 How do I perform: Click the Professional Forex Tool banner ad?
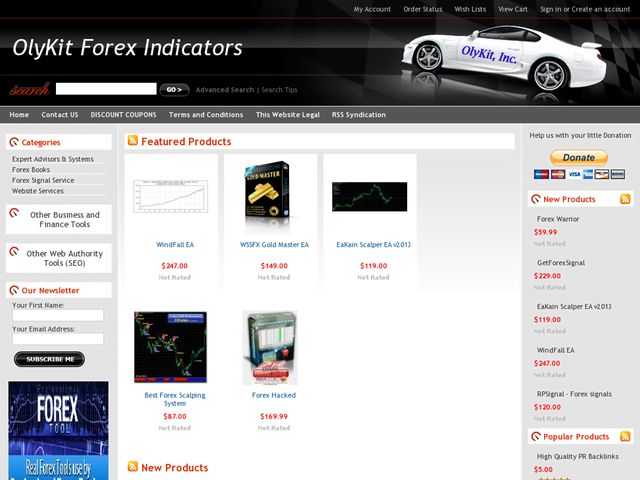[x=58, y=430]
